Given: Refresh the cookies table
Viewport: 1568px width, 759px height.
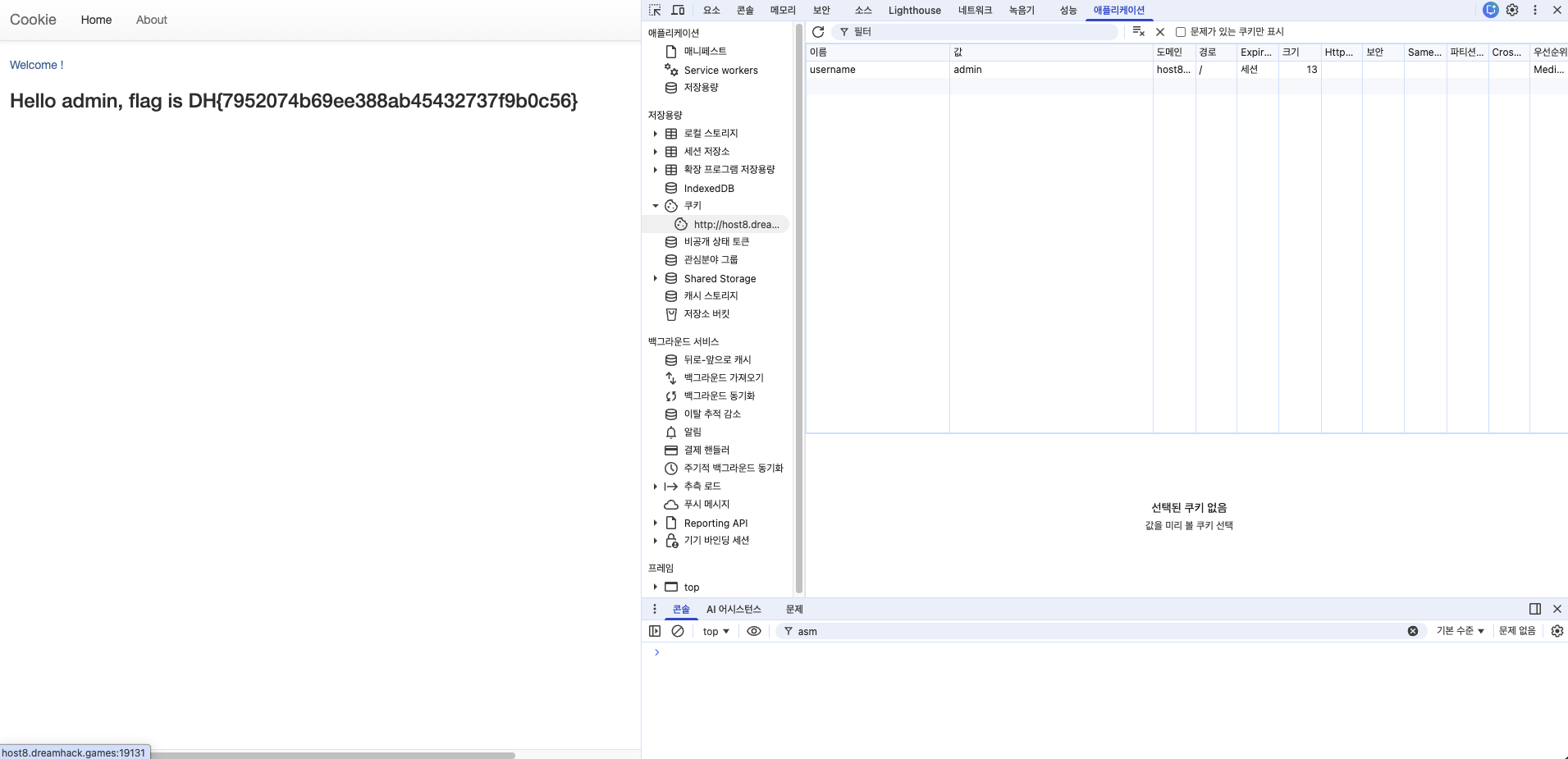Looking at the screenshot, I should 818,32.
